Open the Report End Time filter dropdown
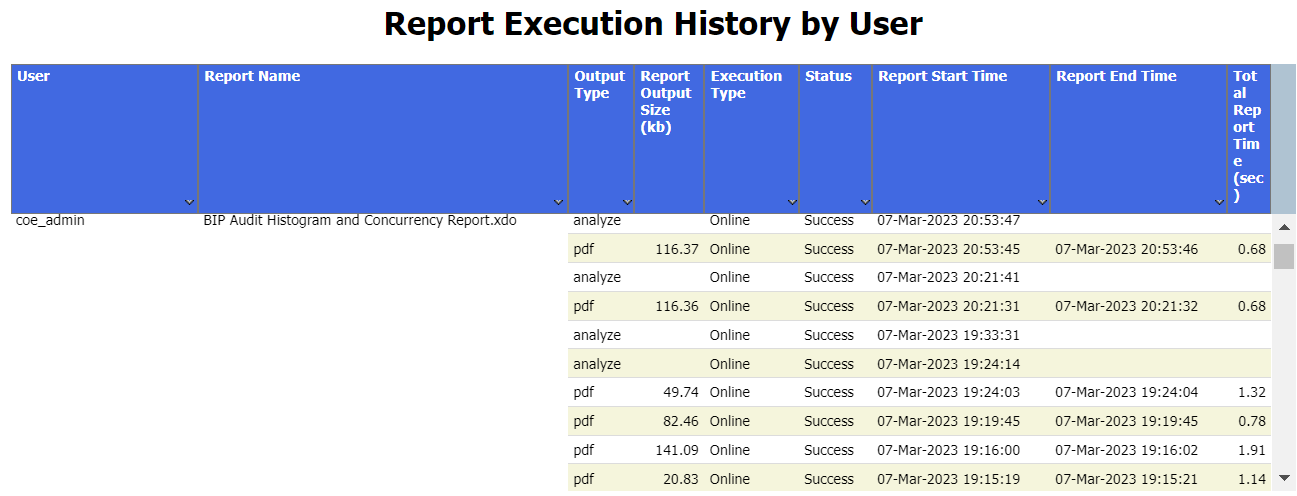The height and width of the screenshot is (496, 1297). pos(1219,202)
